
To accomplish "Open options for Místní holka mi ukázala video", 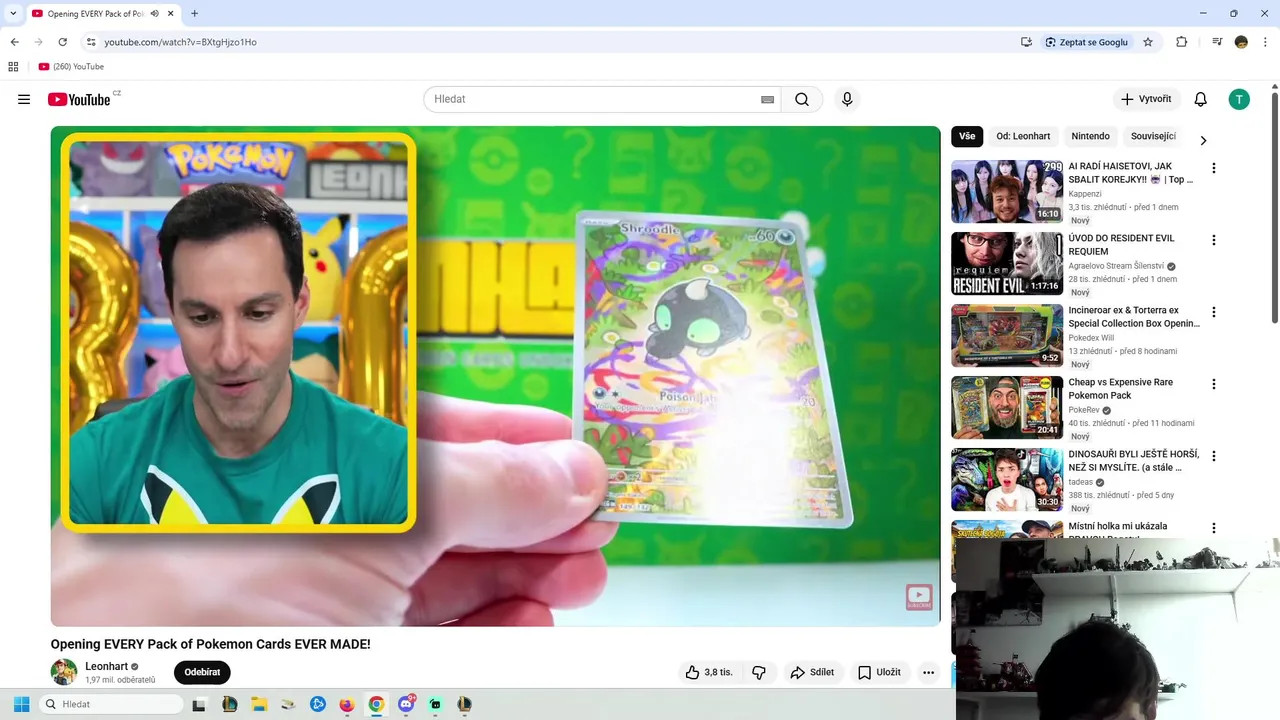I will click(x=1214, y=528).
